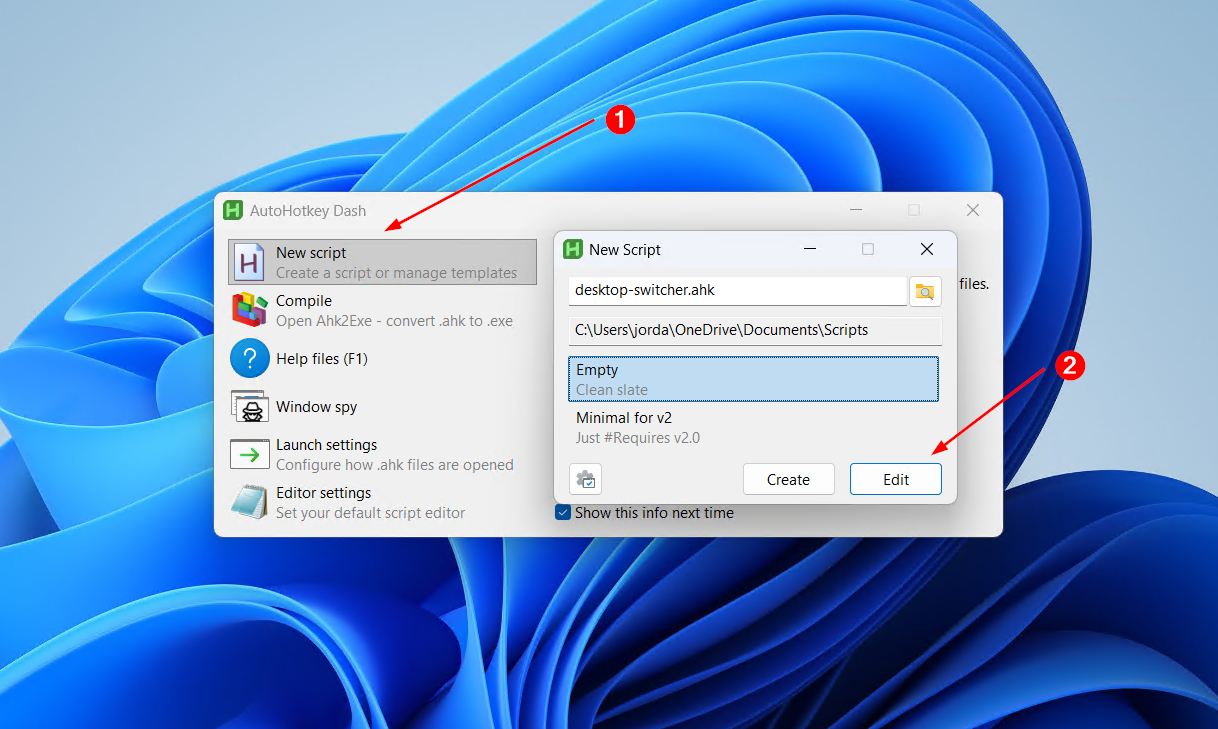Click the Edit button
This screenshot has height=729, width=1218.
pos(896,479)
